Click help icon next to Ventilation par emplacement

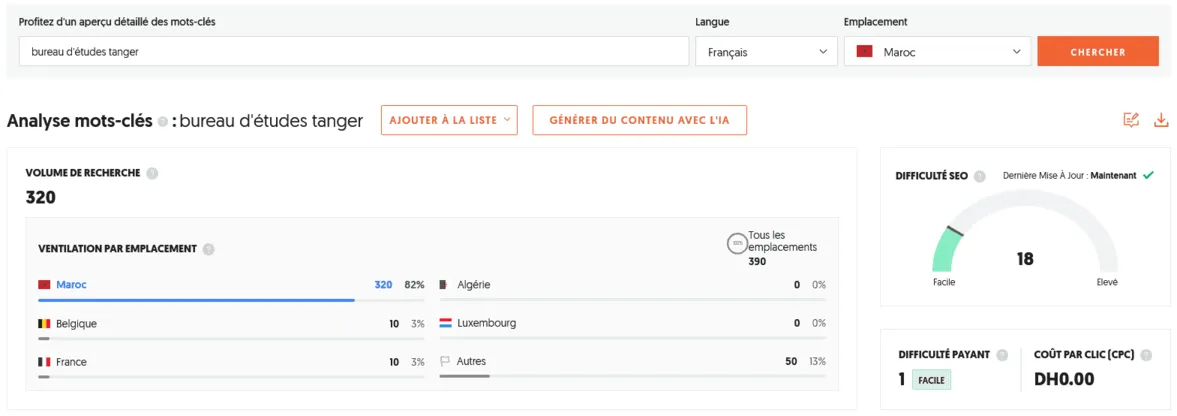(x=209, y=249)
